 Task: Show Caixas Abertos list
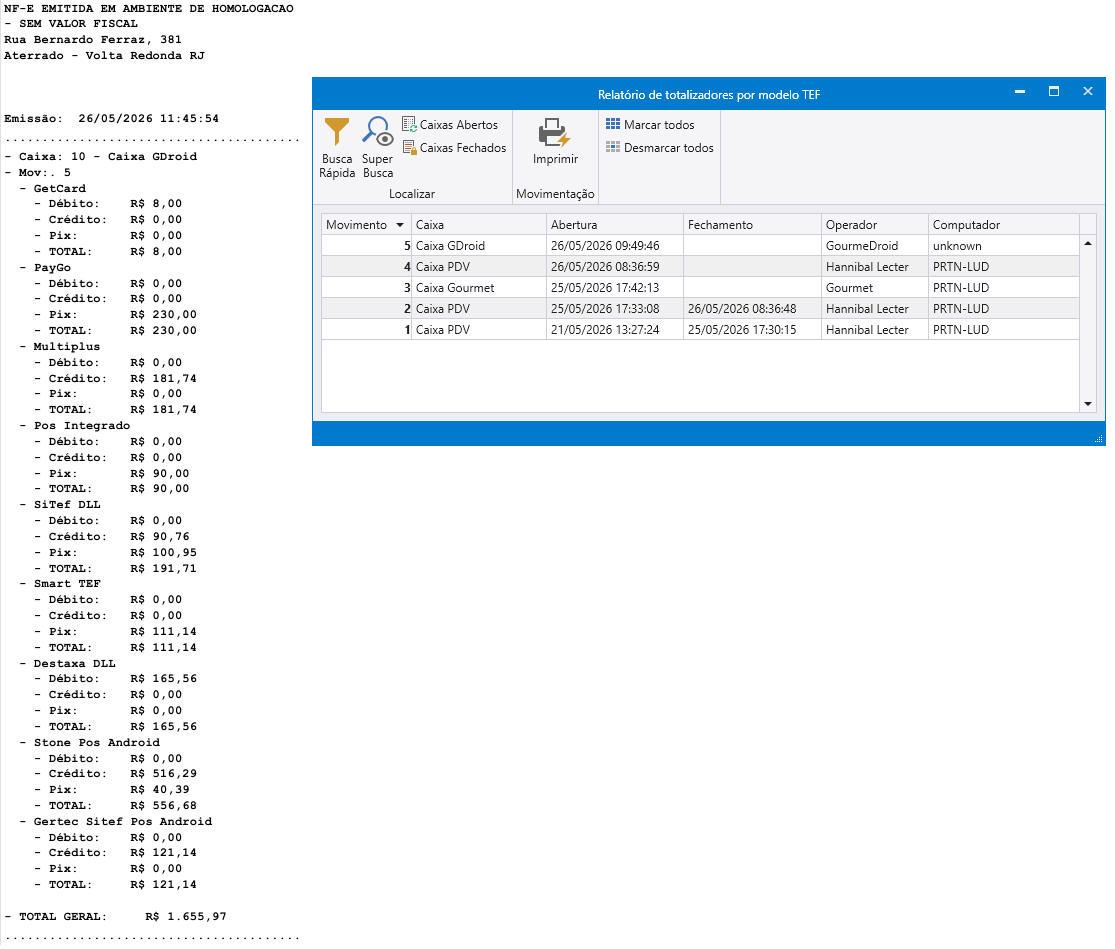450,124
